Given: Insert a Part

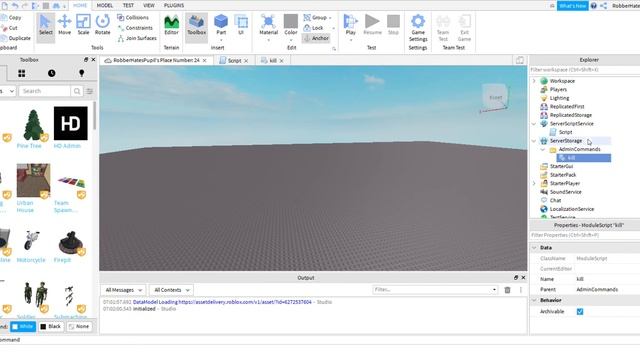Looking at the screenshot, I should [221, 27].
